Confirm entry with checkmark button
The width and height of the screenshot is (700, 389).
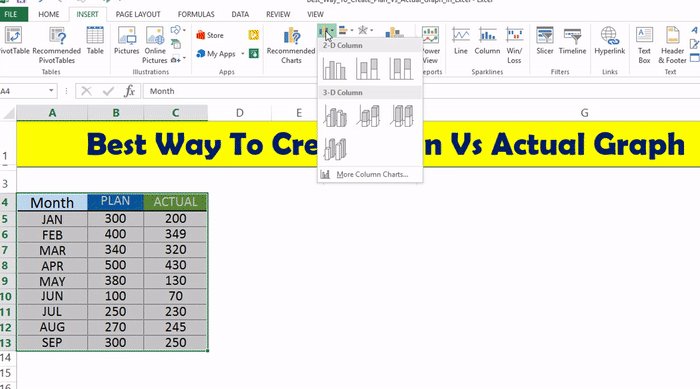point(108,91)
